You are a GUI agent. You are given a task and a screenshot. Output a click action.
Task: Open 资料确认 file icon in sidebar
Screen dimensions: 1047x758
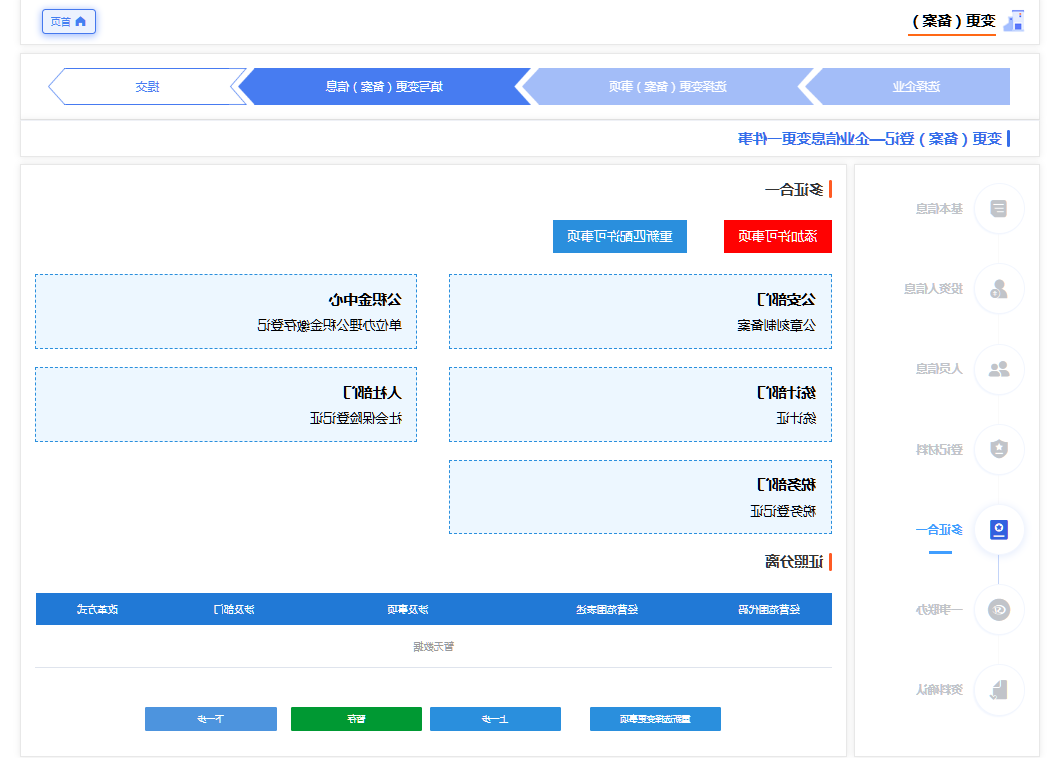(998, 689)
